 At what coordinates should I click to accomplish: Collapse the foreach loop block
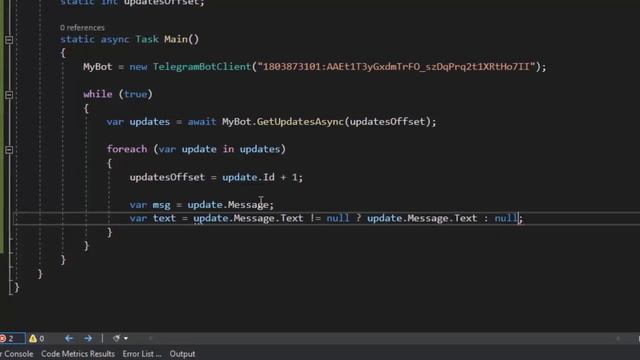[9, 150]
